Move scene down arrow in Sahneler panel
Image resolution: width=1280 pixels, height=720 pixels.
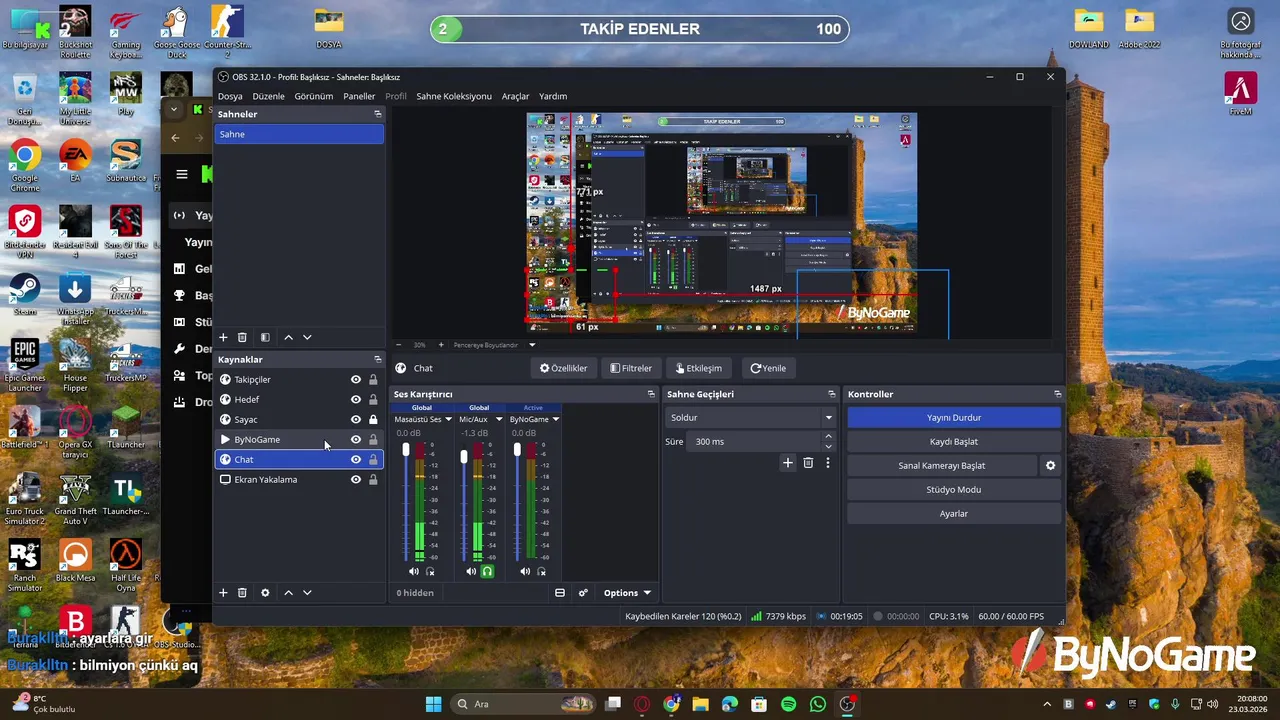click(x=307, y=338)
